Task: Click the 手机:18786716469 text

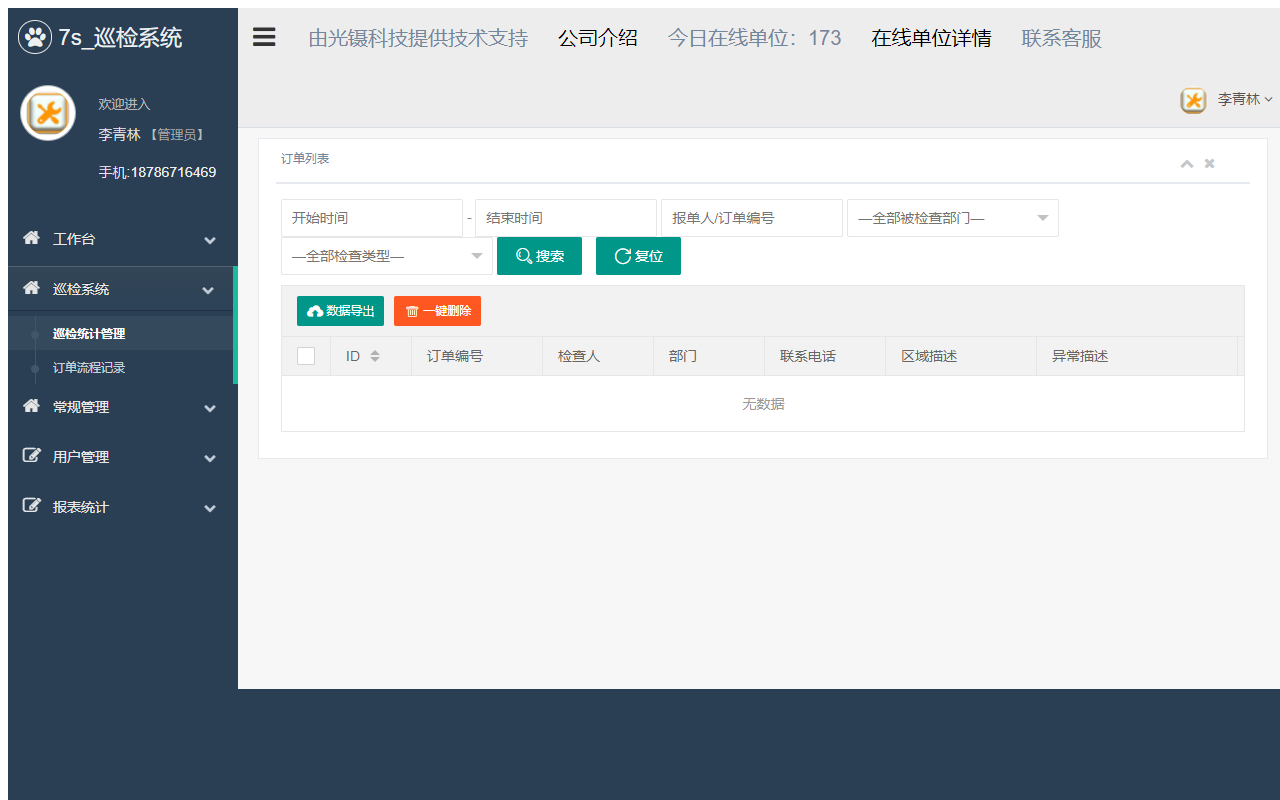Action: [x=157, y=172]
